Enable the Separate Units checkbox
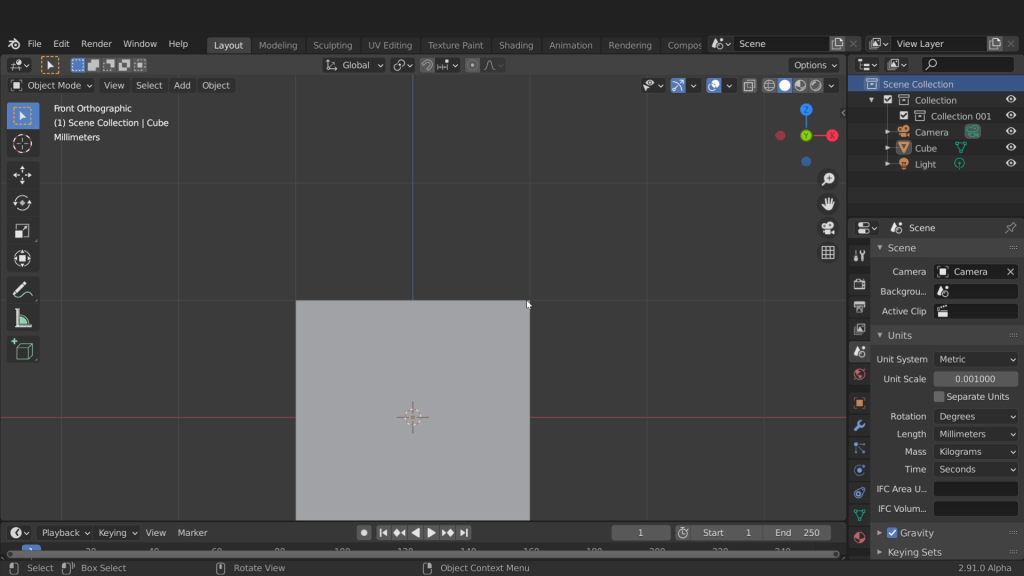This screenshot has width=1024, height=576. (939, 397)
